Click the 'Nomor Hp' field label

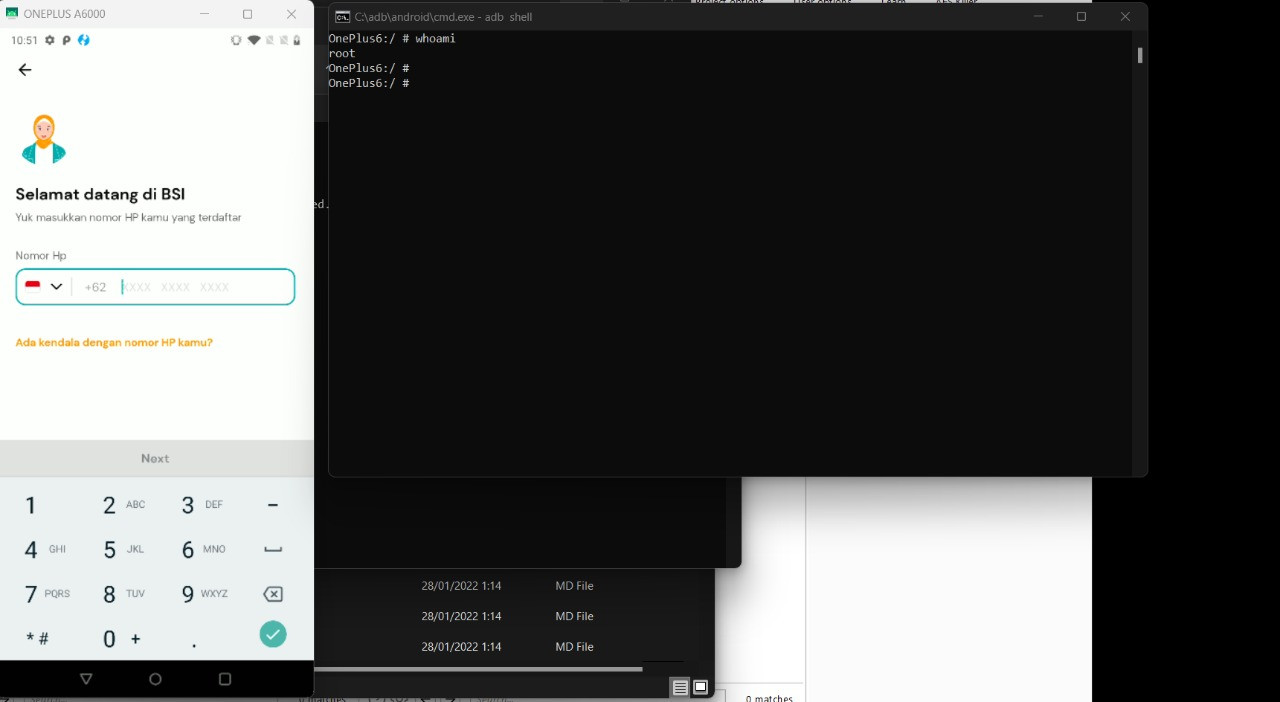pos(41,256)
